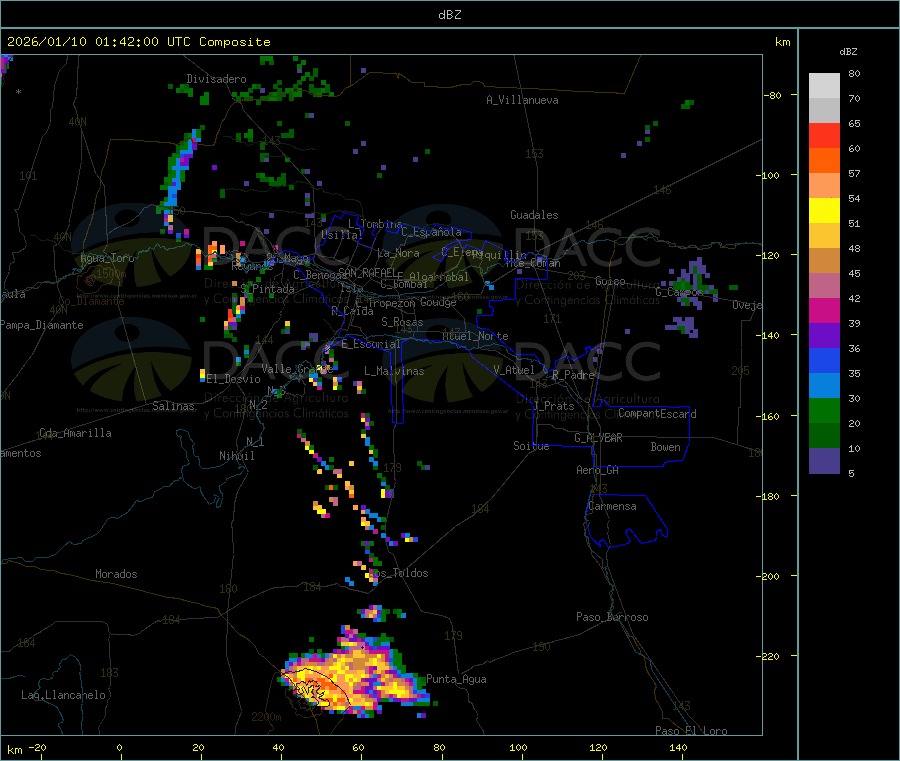Viewport: 900px width, 761px height.
Task: Click the 'Bowen' map label
Action: tap(666, 447)
